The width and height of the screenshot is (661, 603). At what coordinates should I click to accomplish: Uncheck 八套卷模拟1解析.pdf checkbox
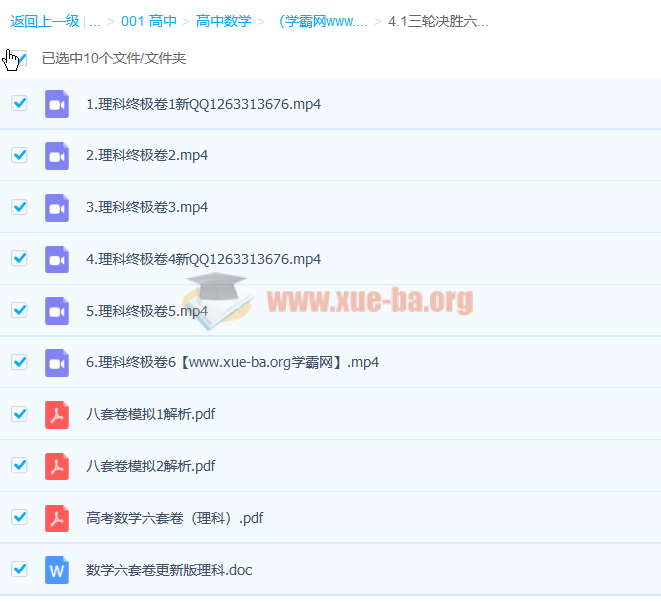(19, 414)
